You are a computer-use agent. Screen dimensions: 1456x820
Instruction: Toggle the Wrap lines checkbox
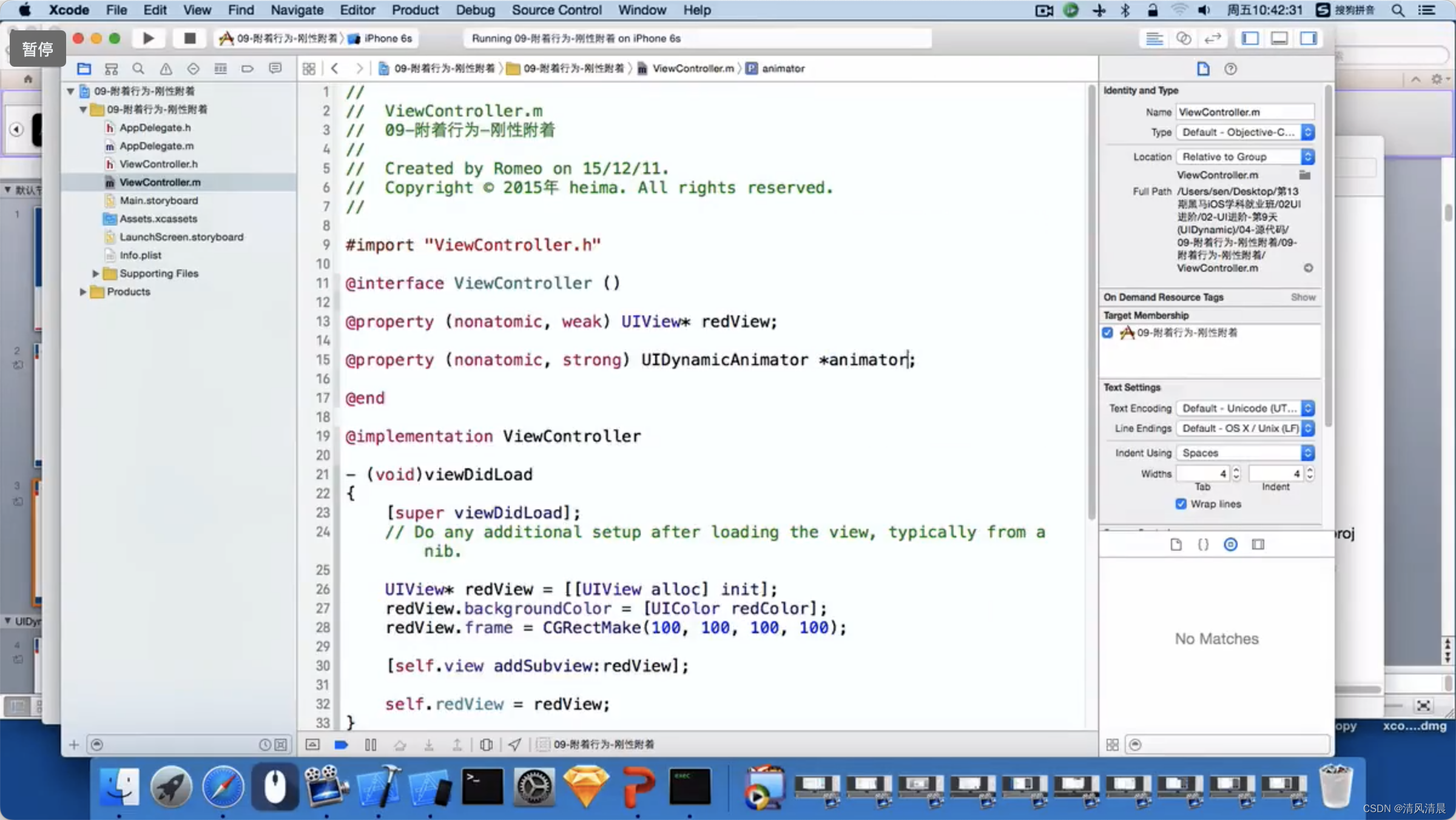coord(1181,504)
